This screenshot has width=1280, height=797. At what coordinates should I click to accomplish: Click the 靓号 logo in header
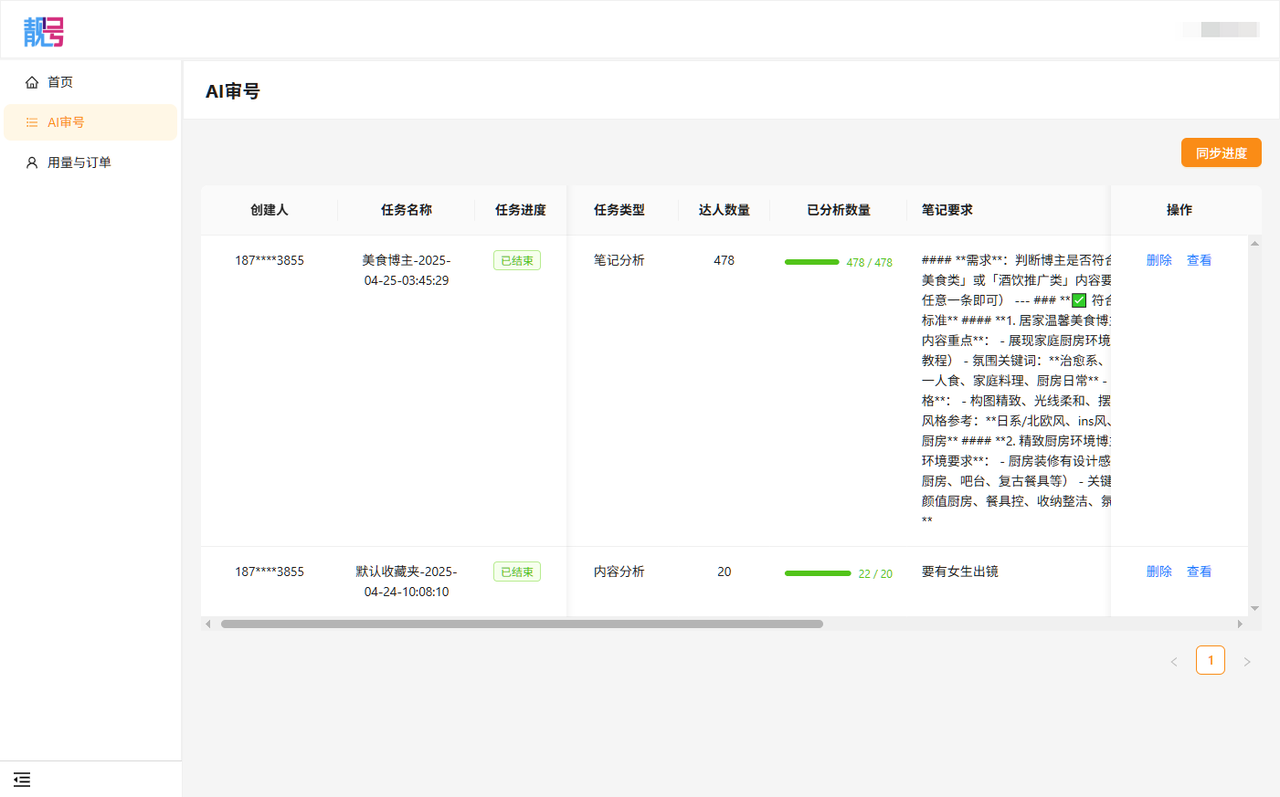(44, 31)
